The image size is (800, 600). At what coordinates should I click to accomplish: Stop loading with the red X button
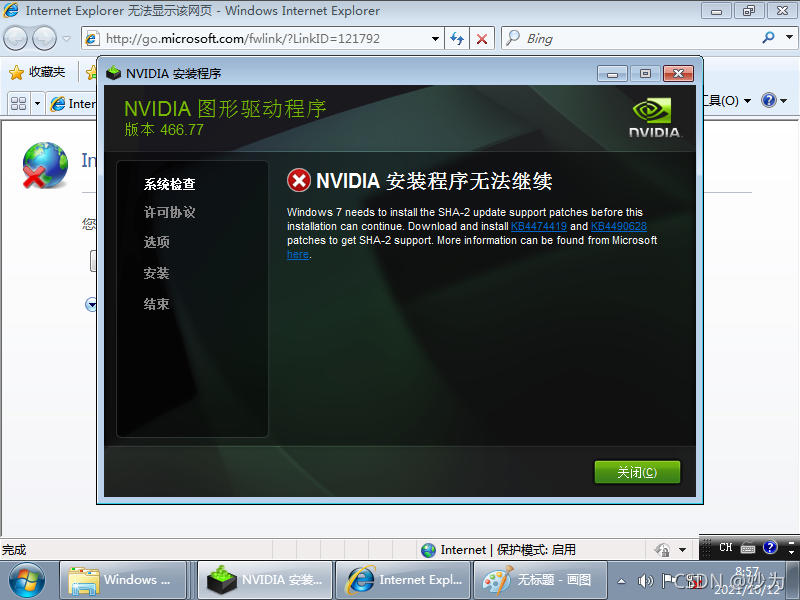pyautogui.click(x=482, y=39)
